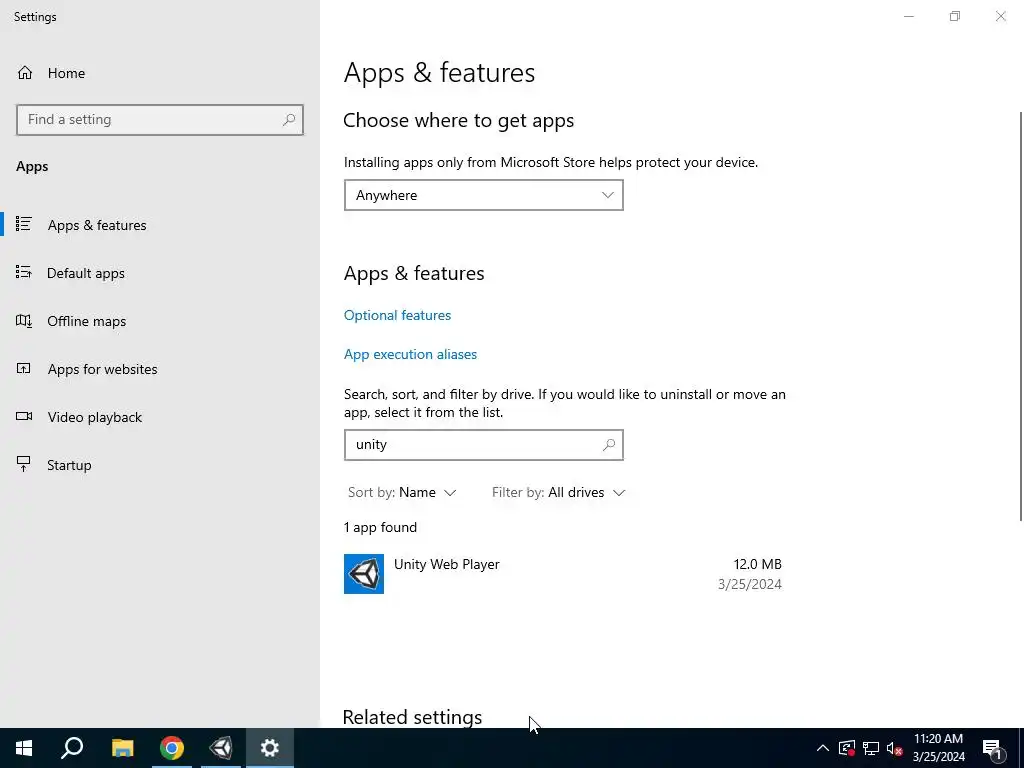
Task: Click the Unity Web Player app icon
Action: 364,574
